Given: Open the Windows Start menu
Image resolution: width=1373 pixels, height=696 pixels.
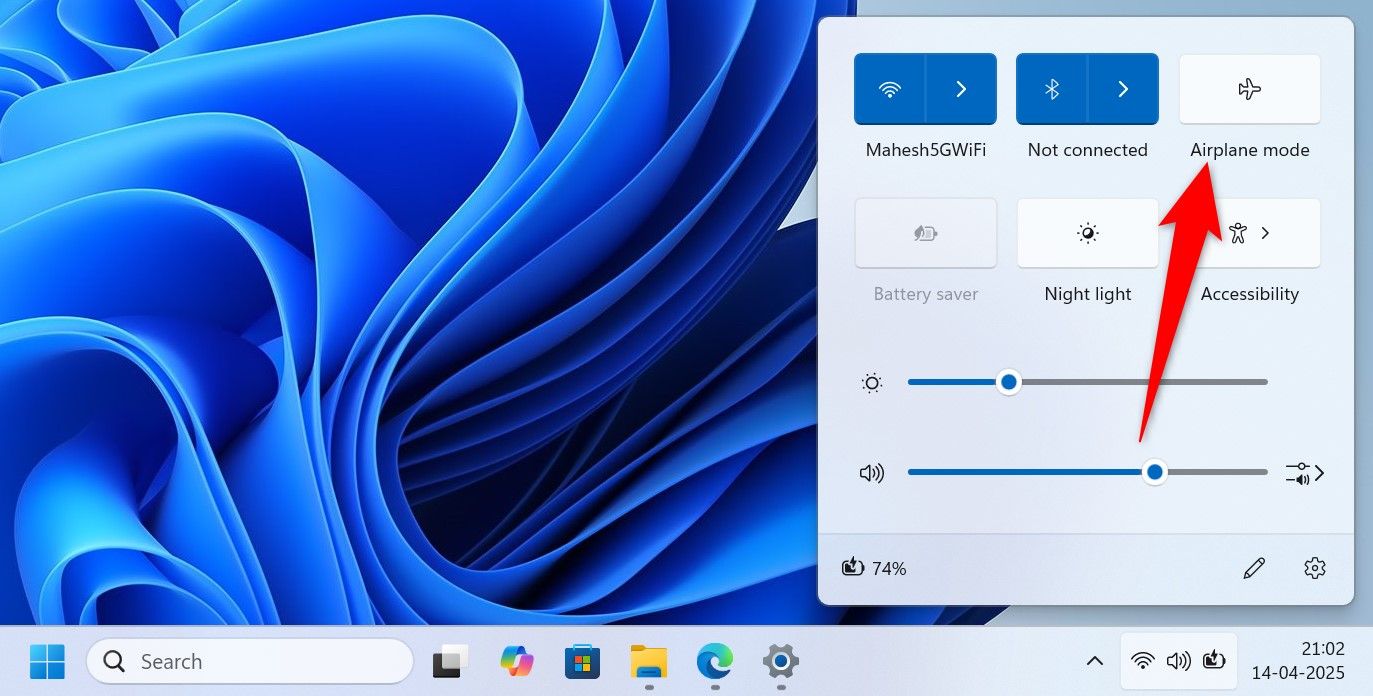Looking at the screenshot, I should (47, 661).
